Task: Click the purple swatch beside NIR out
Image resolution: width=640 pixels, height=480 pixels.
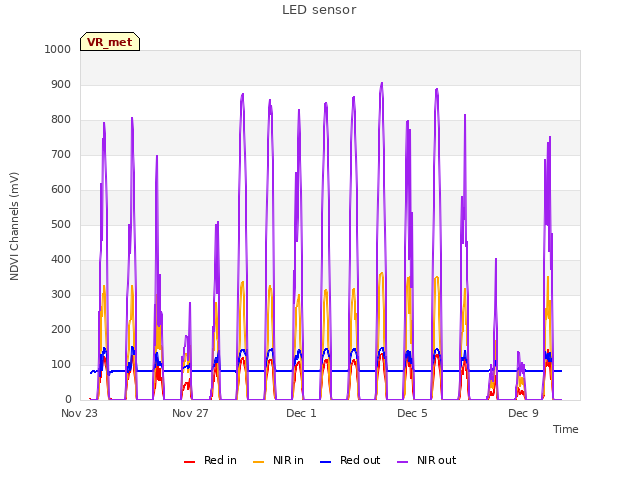Action: point(402,462)
